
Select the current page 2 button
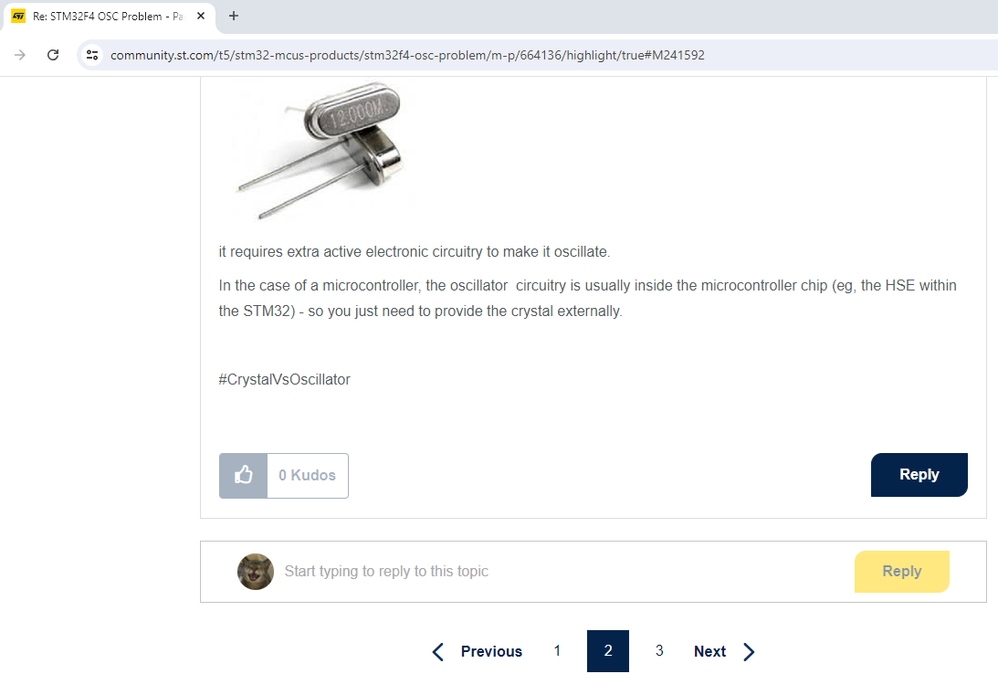(608, 651)
